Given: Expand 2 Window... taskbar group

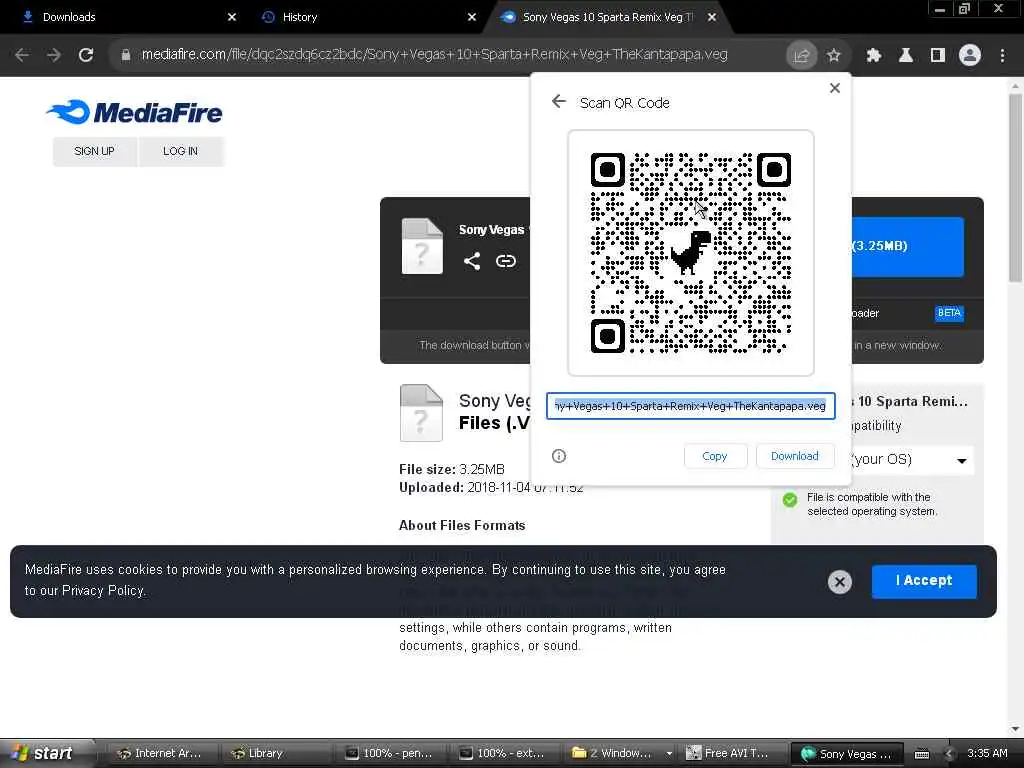Looking at the screenshot, I should 619,753.
